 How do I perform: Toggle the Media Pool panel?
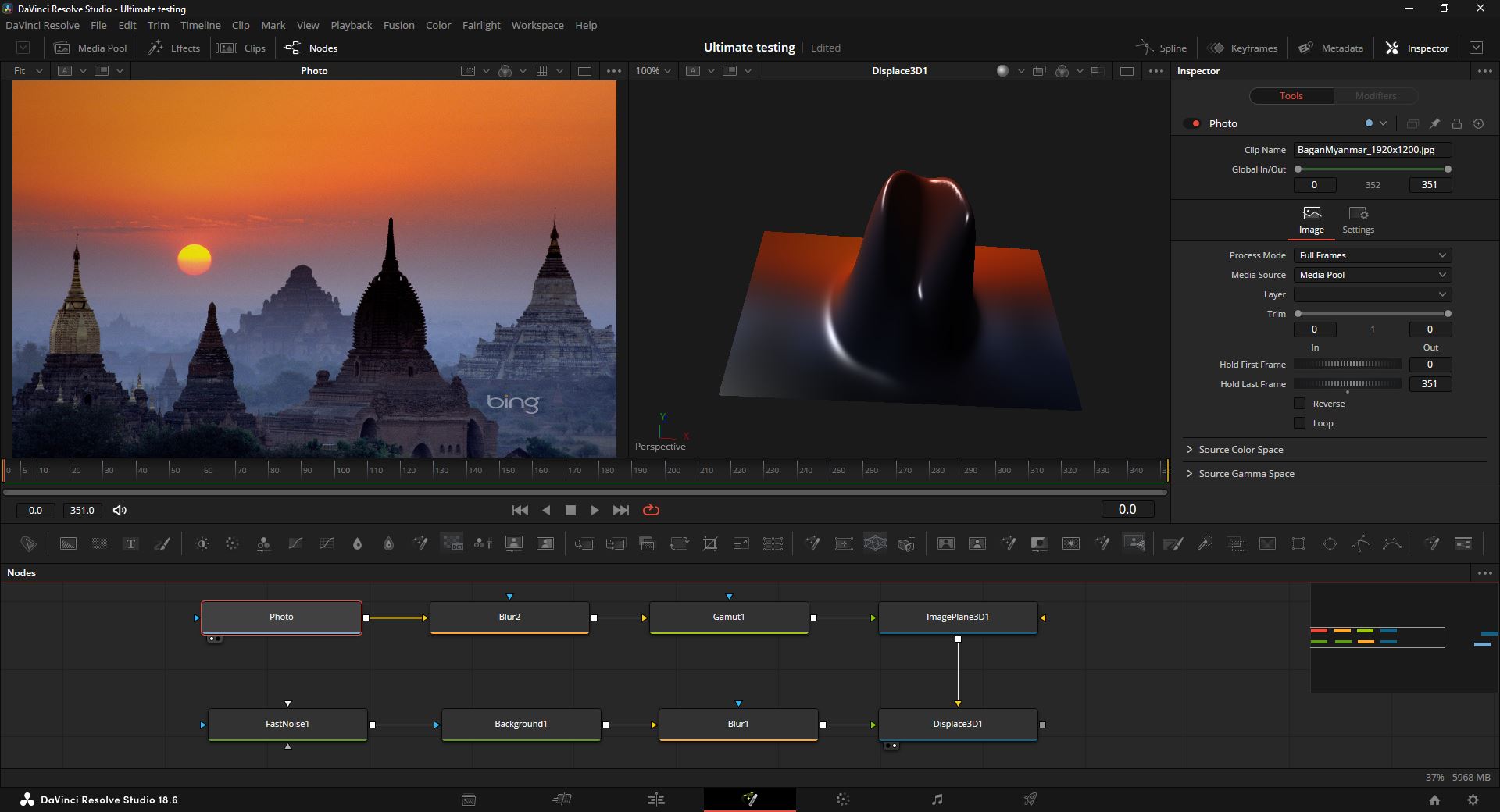[x=90, y=48]
